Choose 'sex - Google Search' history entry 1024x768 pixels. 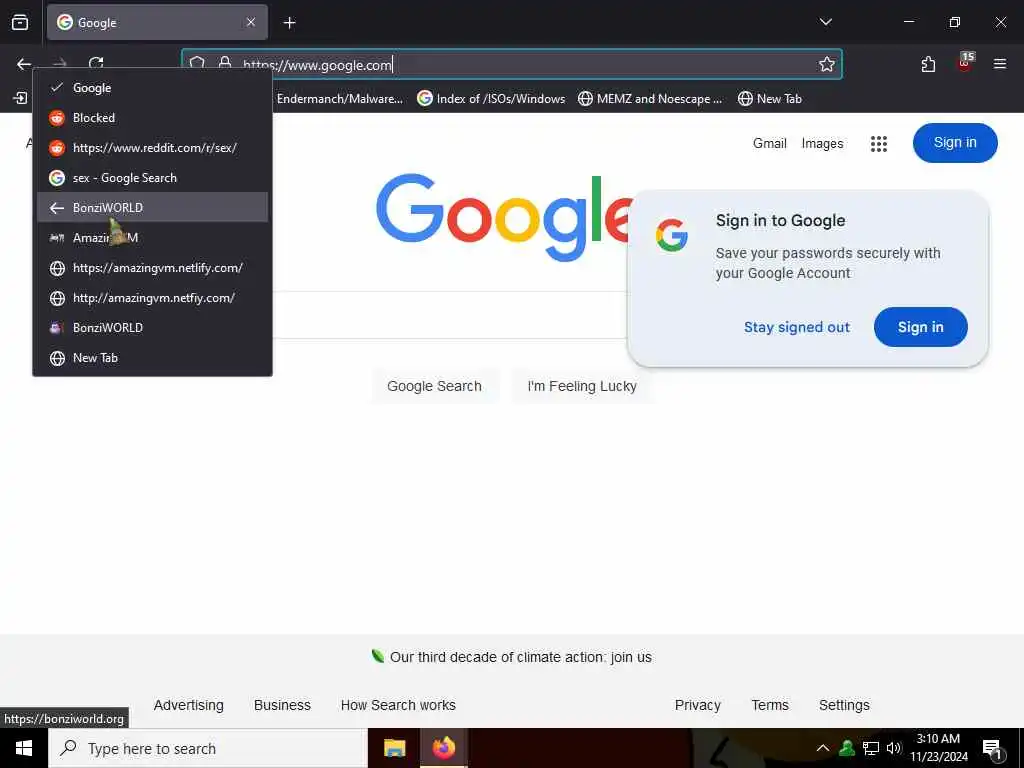click(153, 178)
